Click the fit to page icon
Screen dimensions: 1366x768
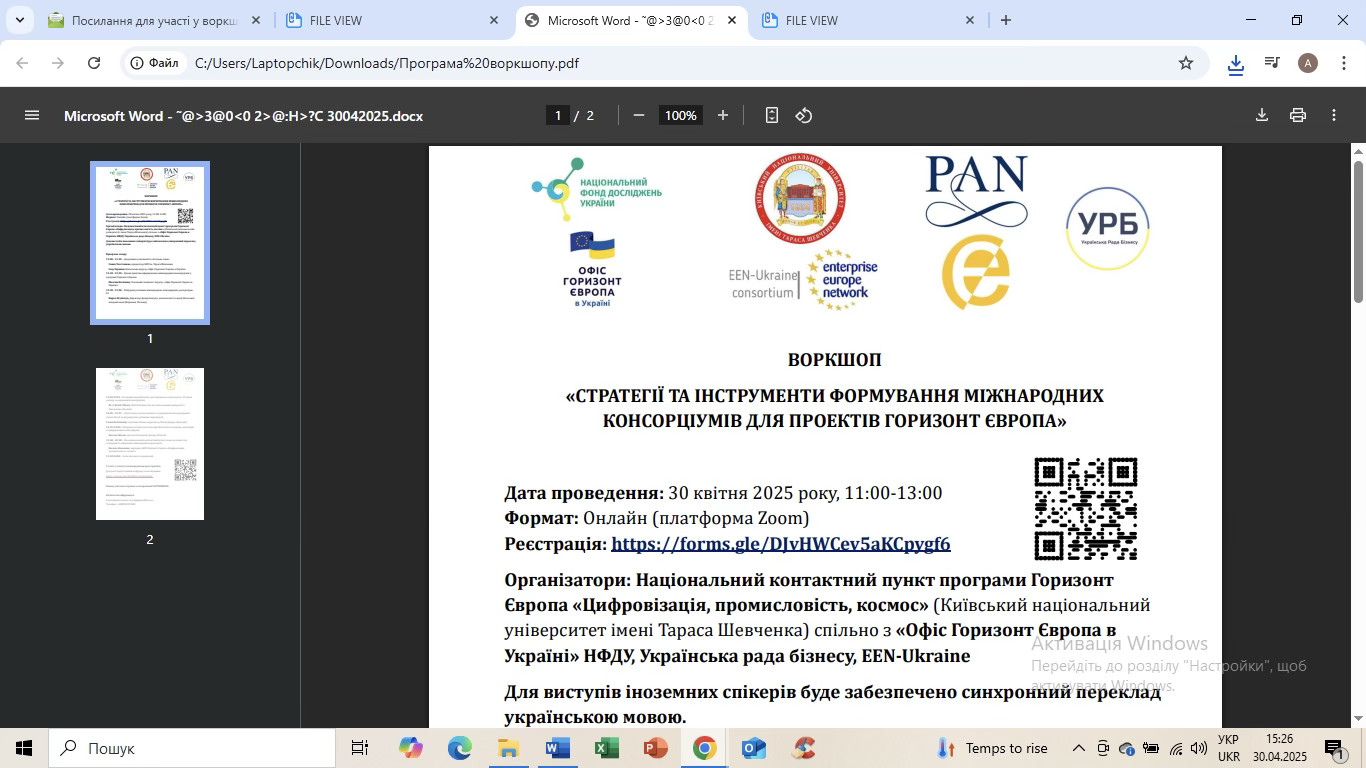772,115
